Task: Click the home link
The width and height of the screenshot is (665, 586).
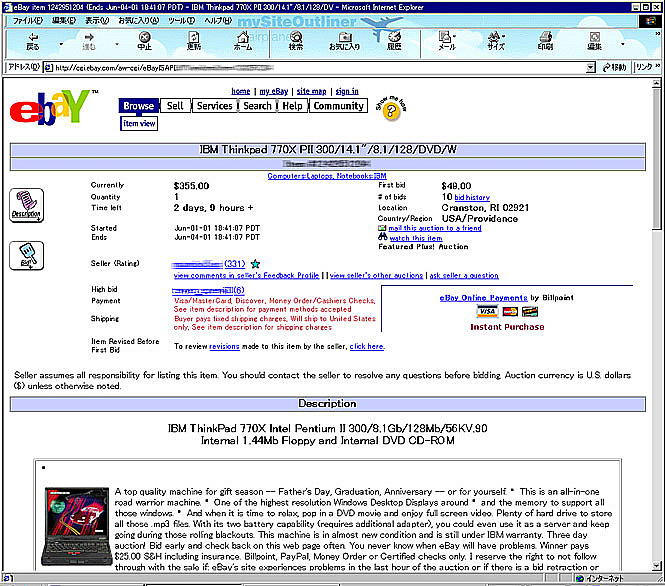Action: [240, 91]
